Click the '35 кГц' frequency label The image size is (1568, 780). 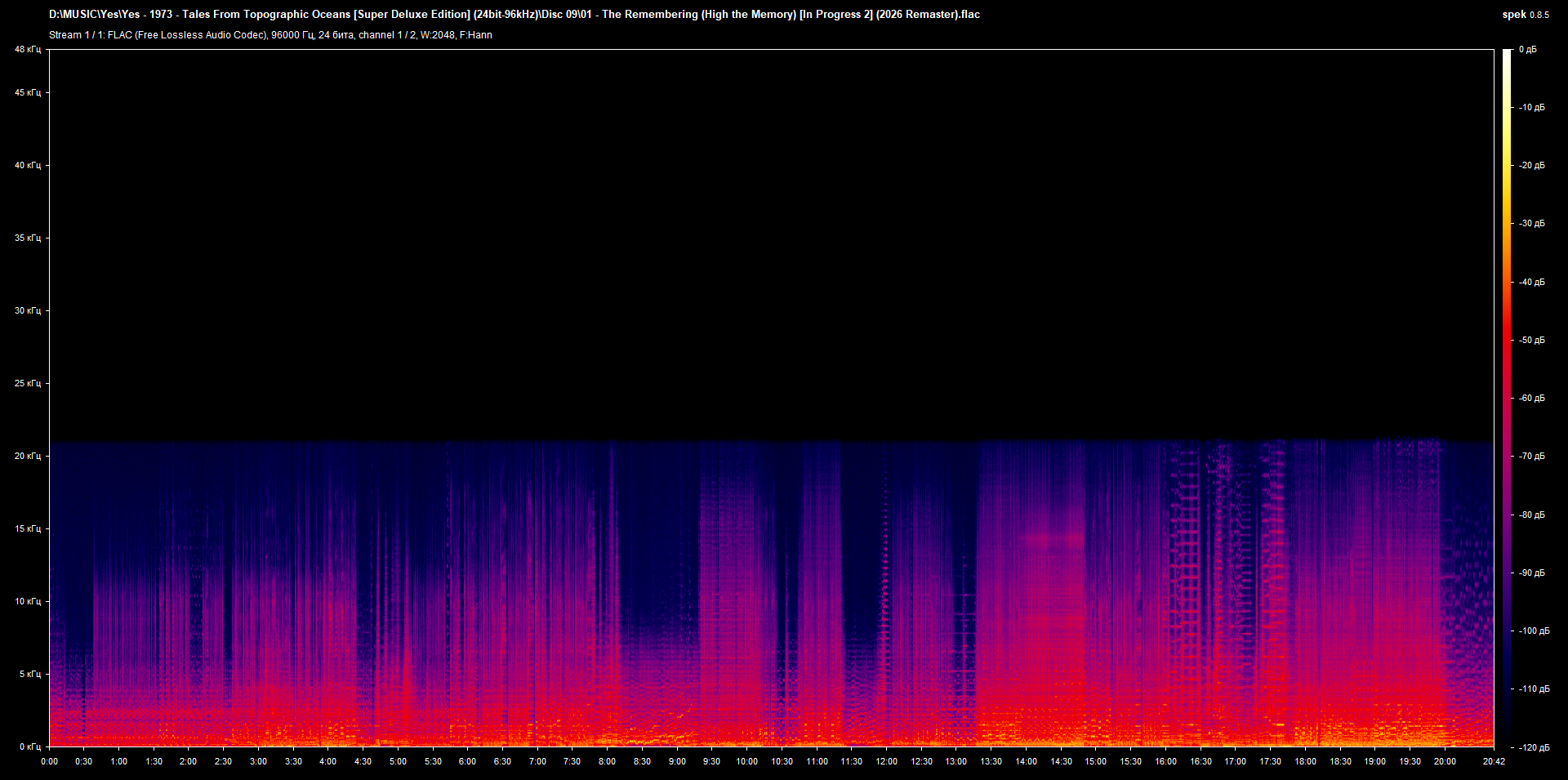click(x=28, y=238)
